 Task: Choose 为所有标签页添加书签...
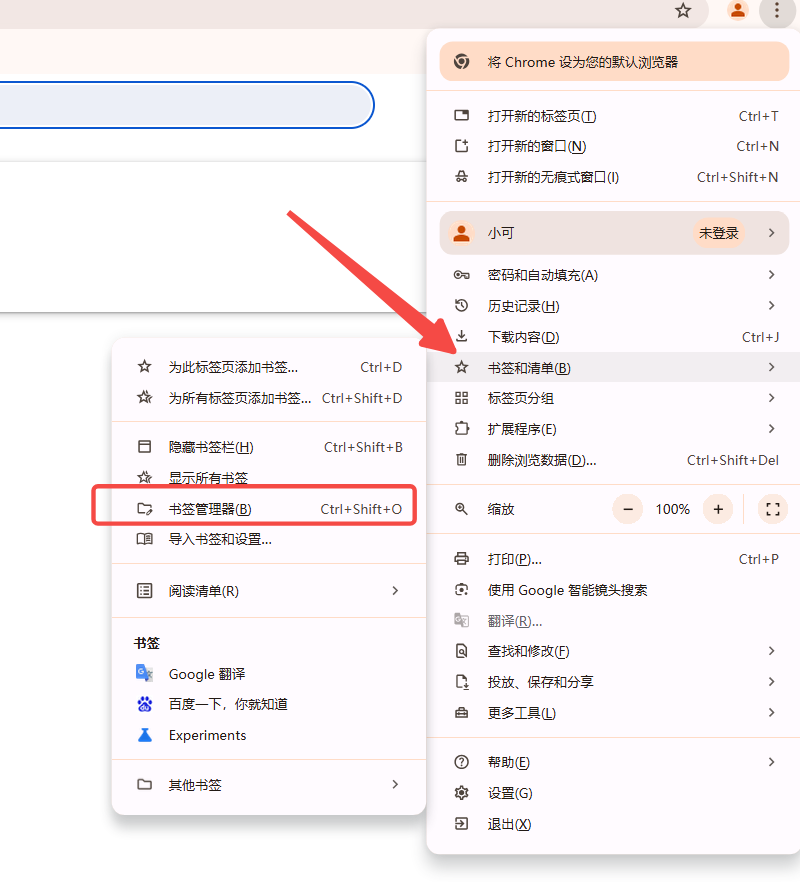tap(269, 398)
